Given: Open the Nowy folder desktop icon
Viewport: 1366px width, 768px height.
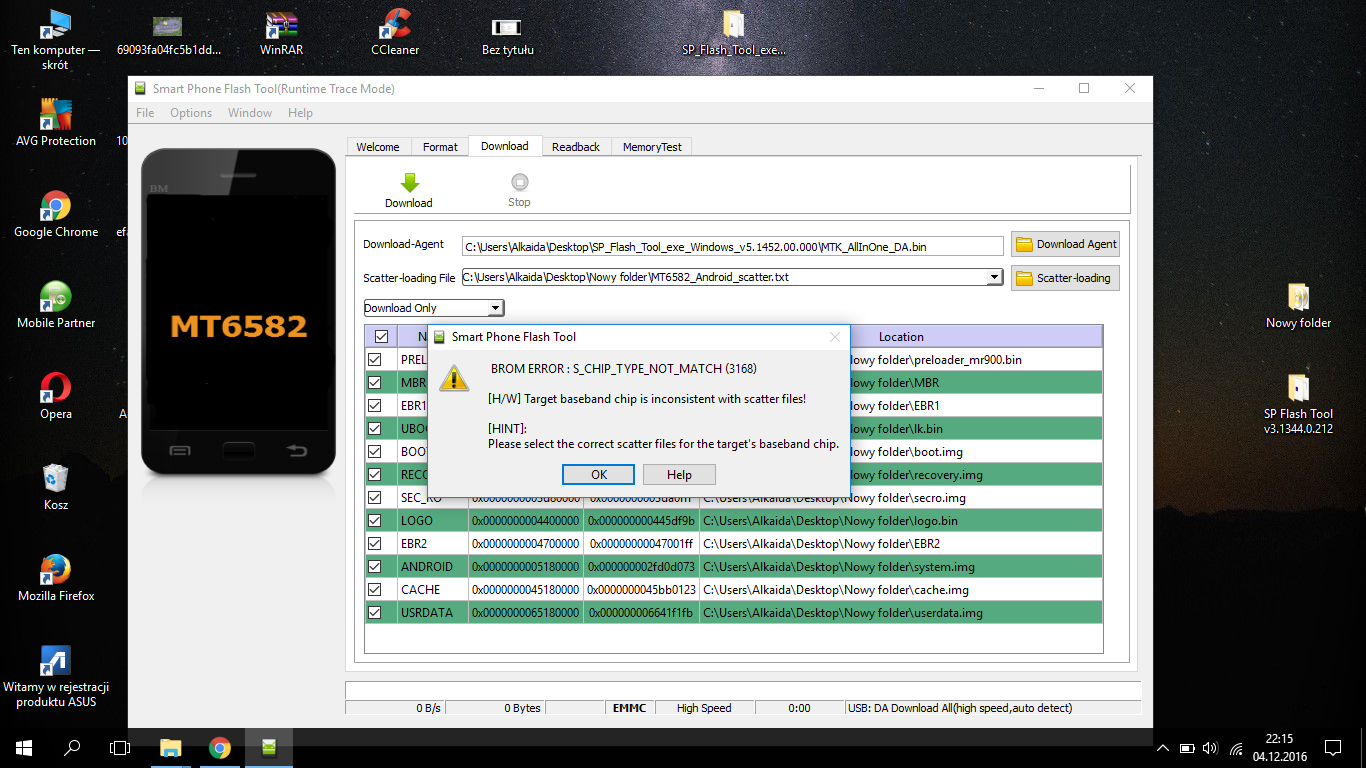Looking at the screenshot, I should [x=1298, y=306].
